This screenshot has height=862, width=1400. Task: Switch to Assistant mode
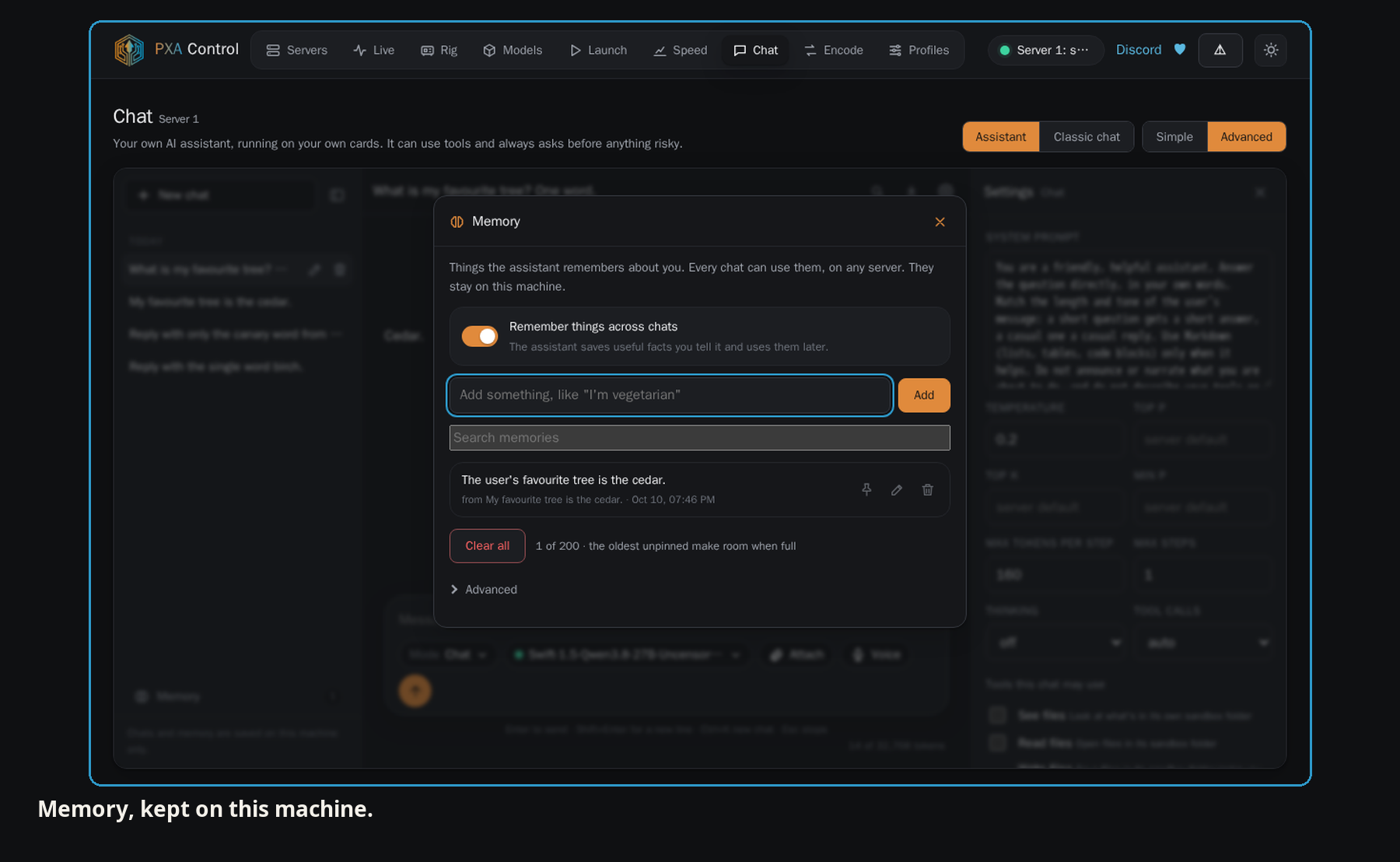[1001, 137]
